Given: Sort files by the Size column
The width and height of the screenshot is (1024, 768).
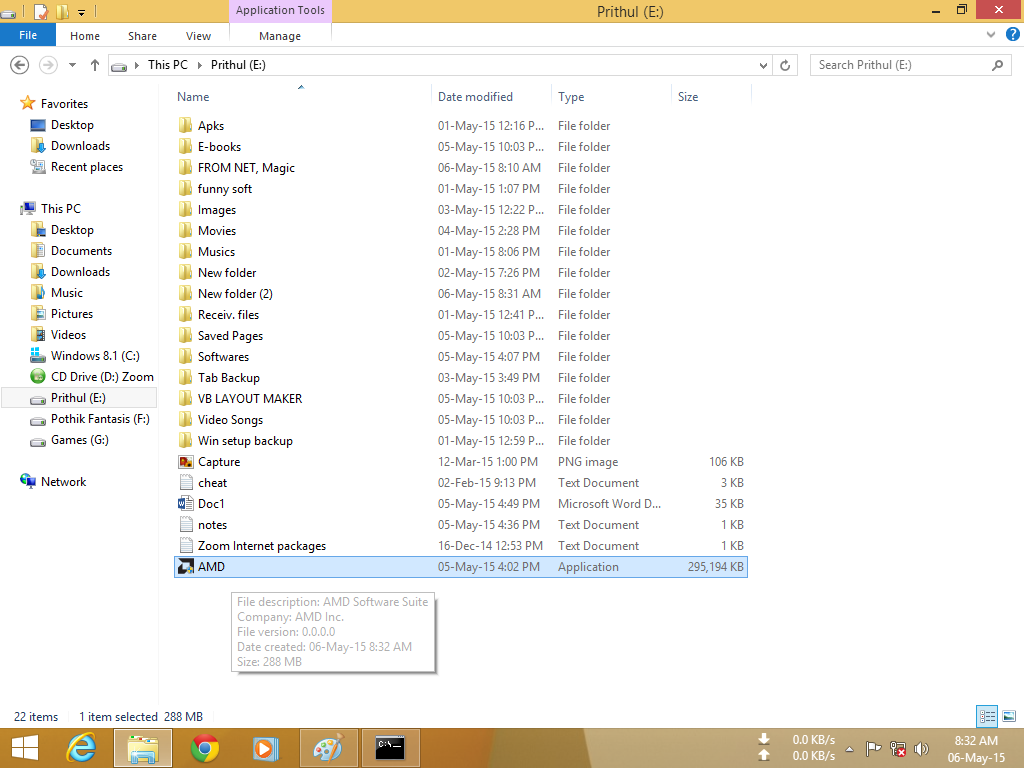Looking at the screenshot, I should coord(688,97).
